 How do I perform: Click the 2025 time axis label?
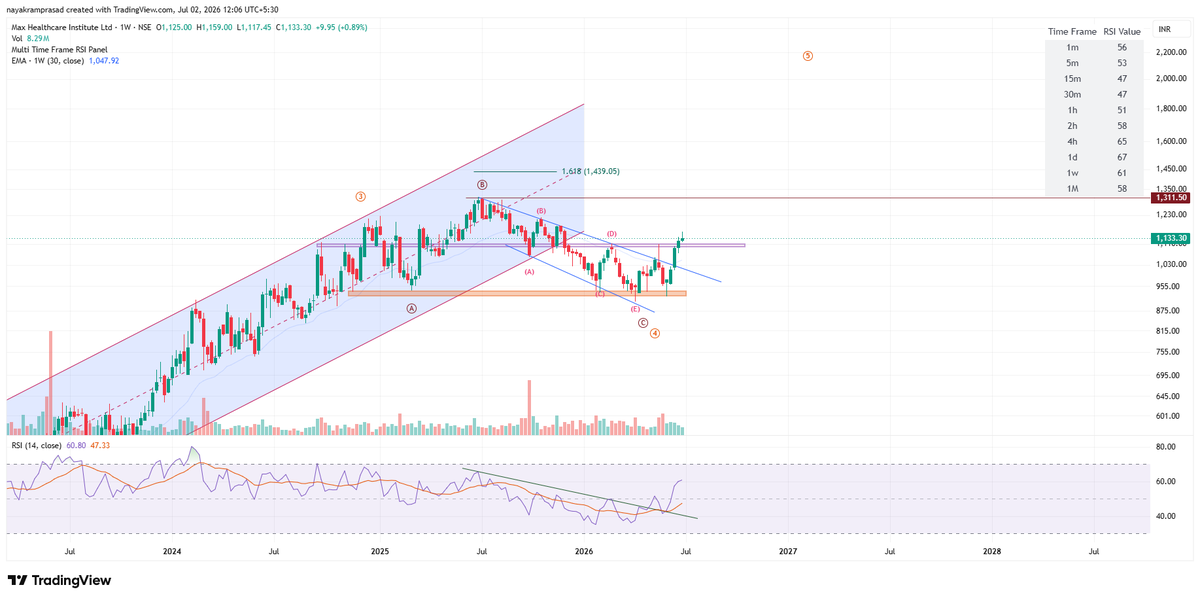[x=379, y=551]
